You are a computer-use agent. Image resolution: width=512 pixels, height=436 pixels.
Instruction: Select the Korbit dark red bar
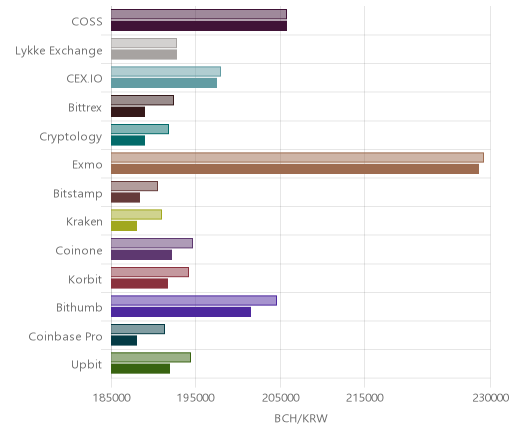pos(140,284)
